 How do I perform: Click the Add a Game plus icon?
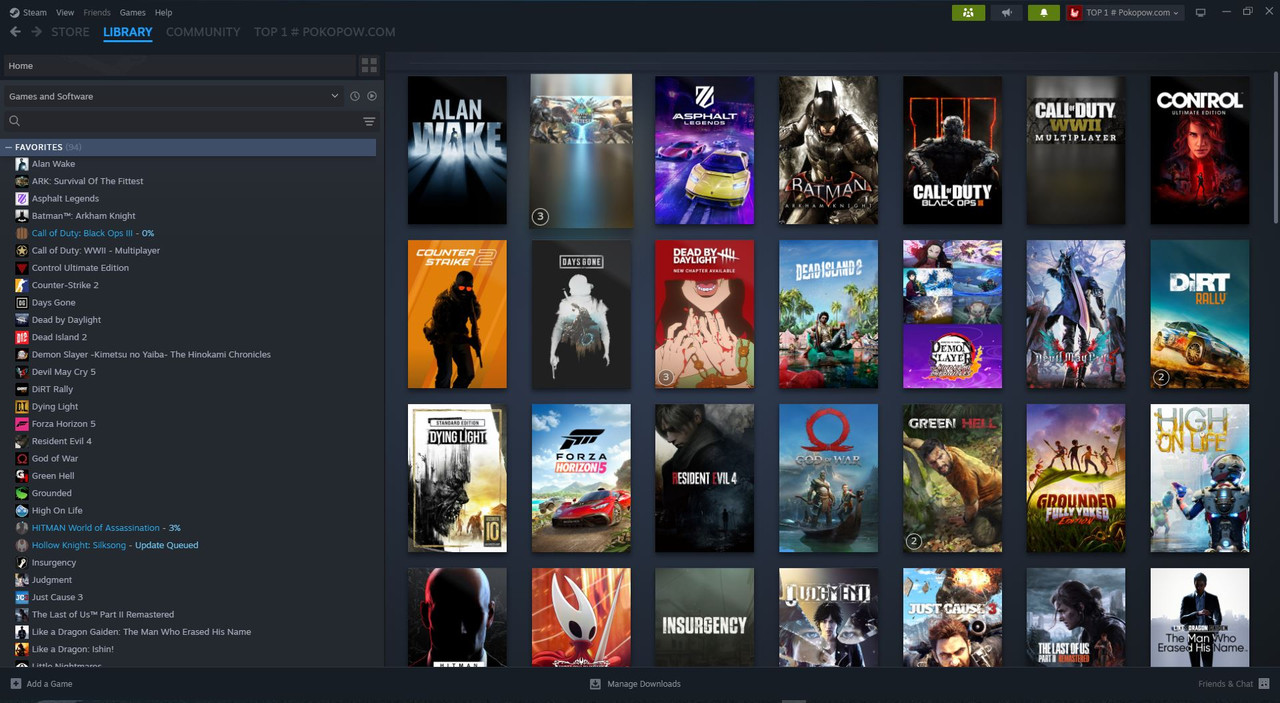tap(15, 684)
